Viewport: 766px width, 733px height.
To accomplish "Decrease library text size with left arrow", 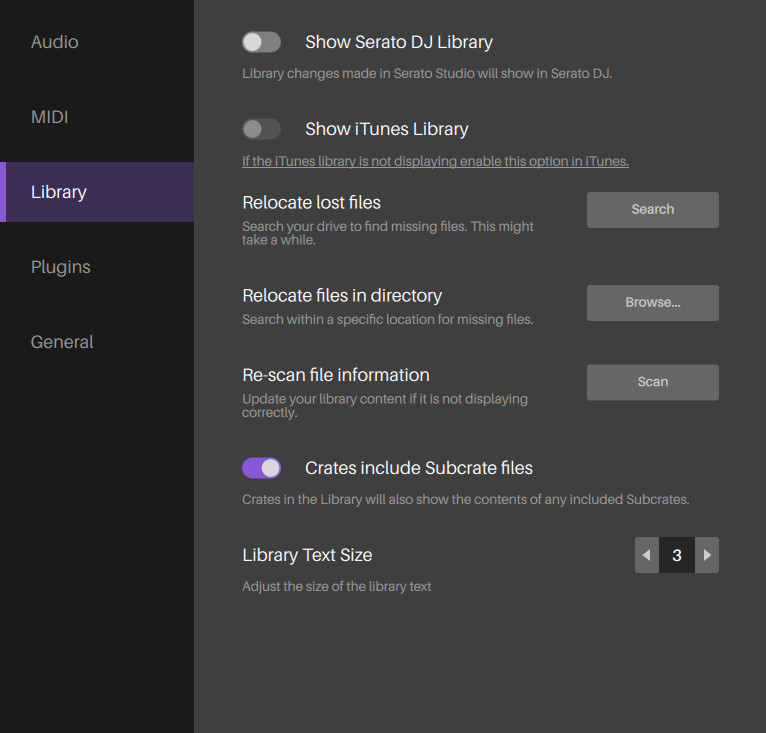I will click(x=647, y=555).
